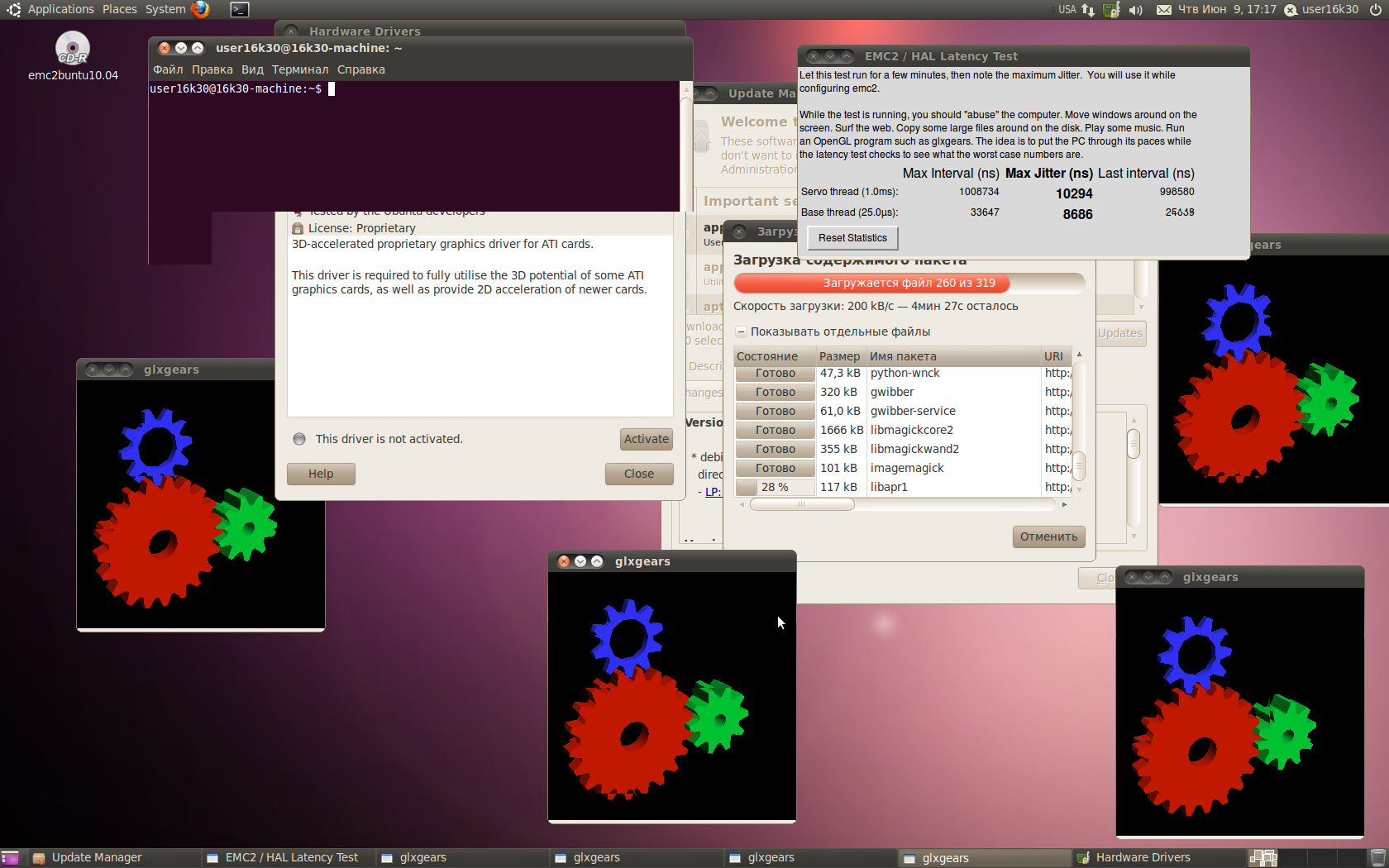Click the package list horizontal scrollbar thumb
The height and width of the screenshot is (868, 1389).
click(802, 504)
